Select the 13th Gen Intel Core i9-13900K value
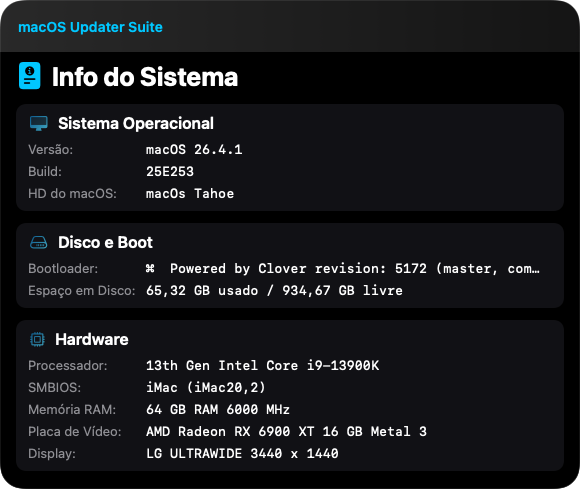 point(262,365)
